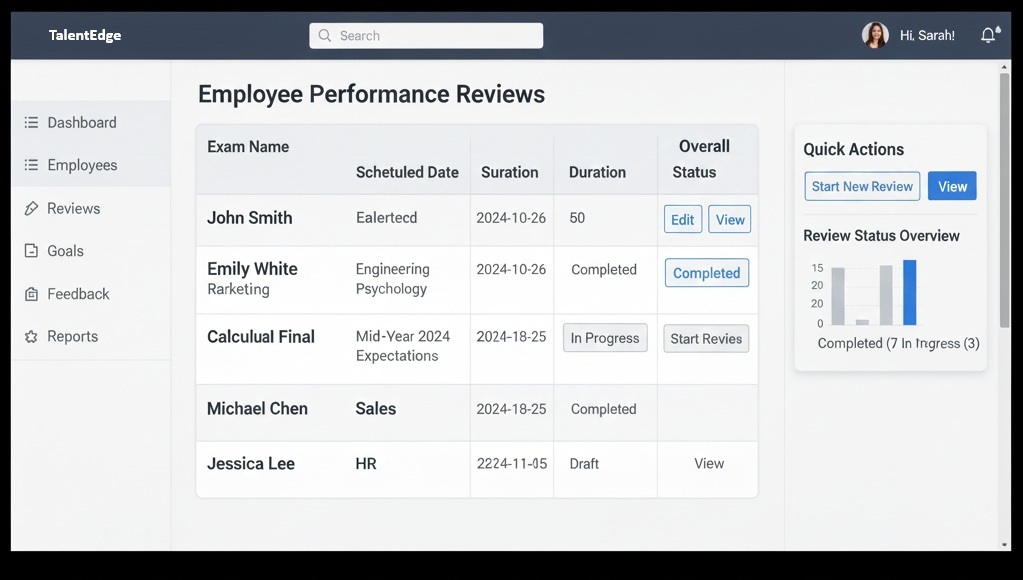Click Start Review for Calculual Final row
Image resolution: width=1023 pixels, height=580 pixels.
(x=706, y=339)
